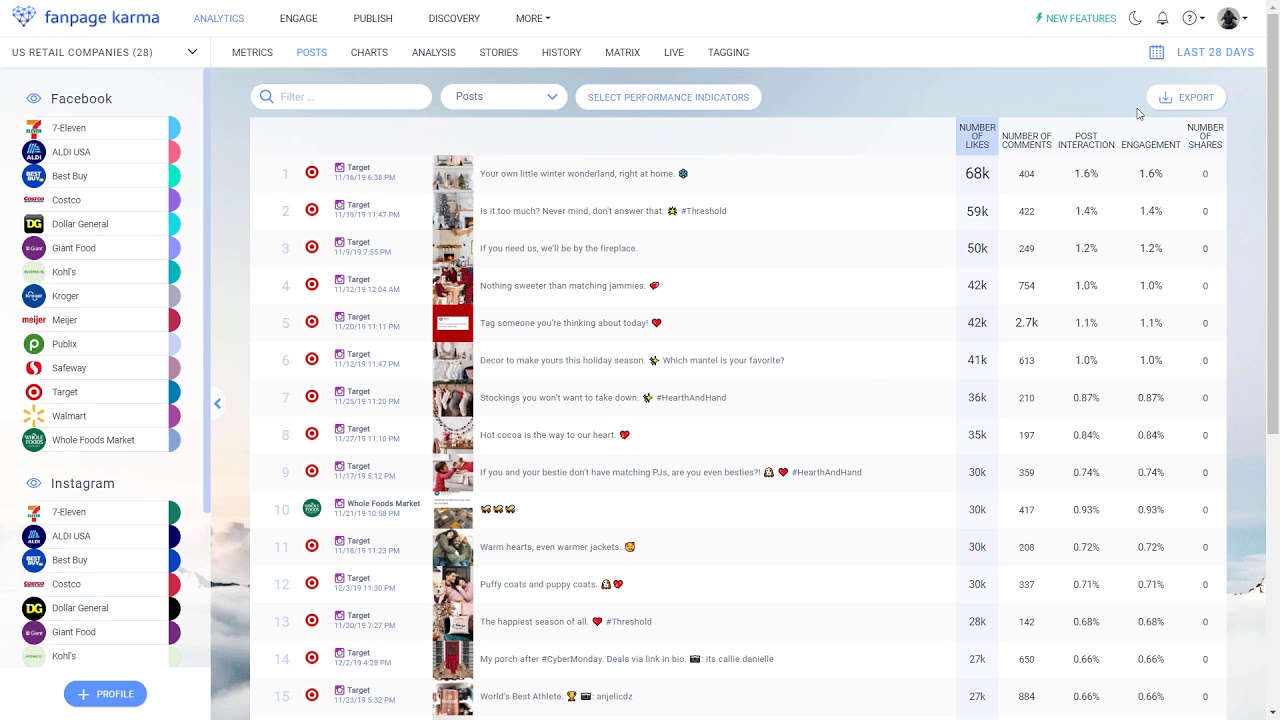
Task: Open LAST 28 DAYS date selector
Action: click(x=1215, y=52)
